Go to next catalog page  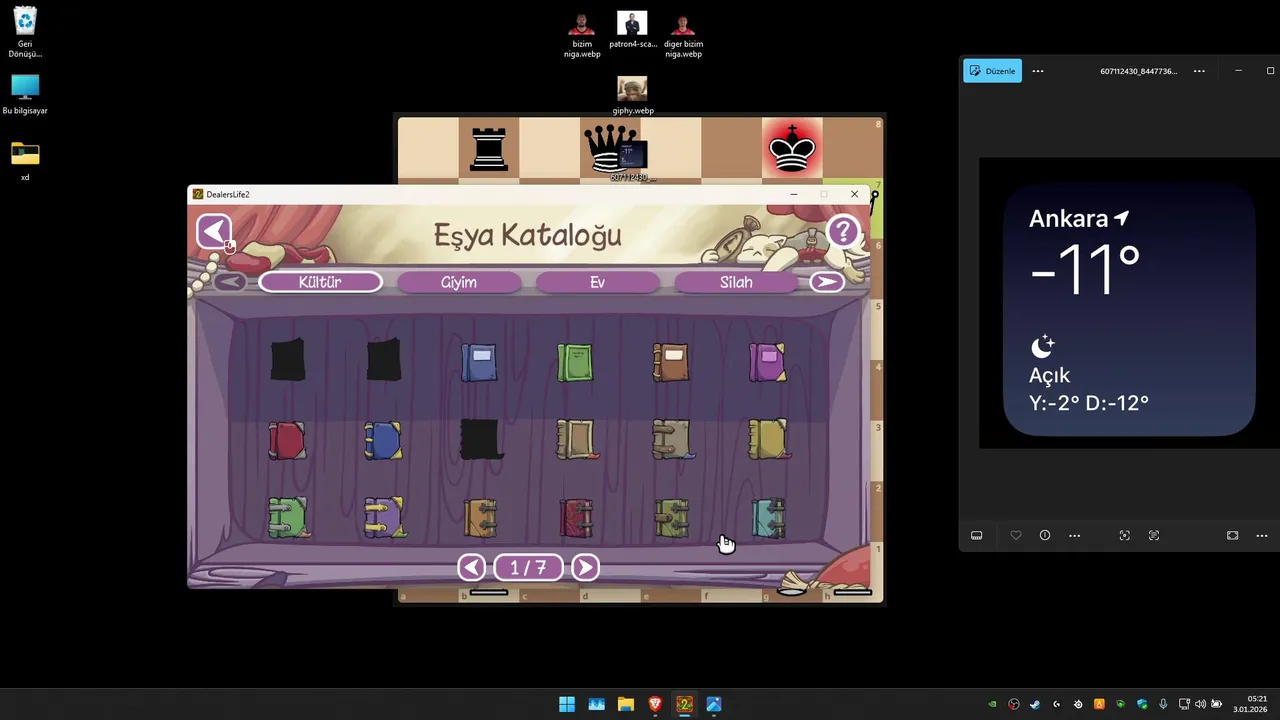tap(585, 568)
